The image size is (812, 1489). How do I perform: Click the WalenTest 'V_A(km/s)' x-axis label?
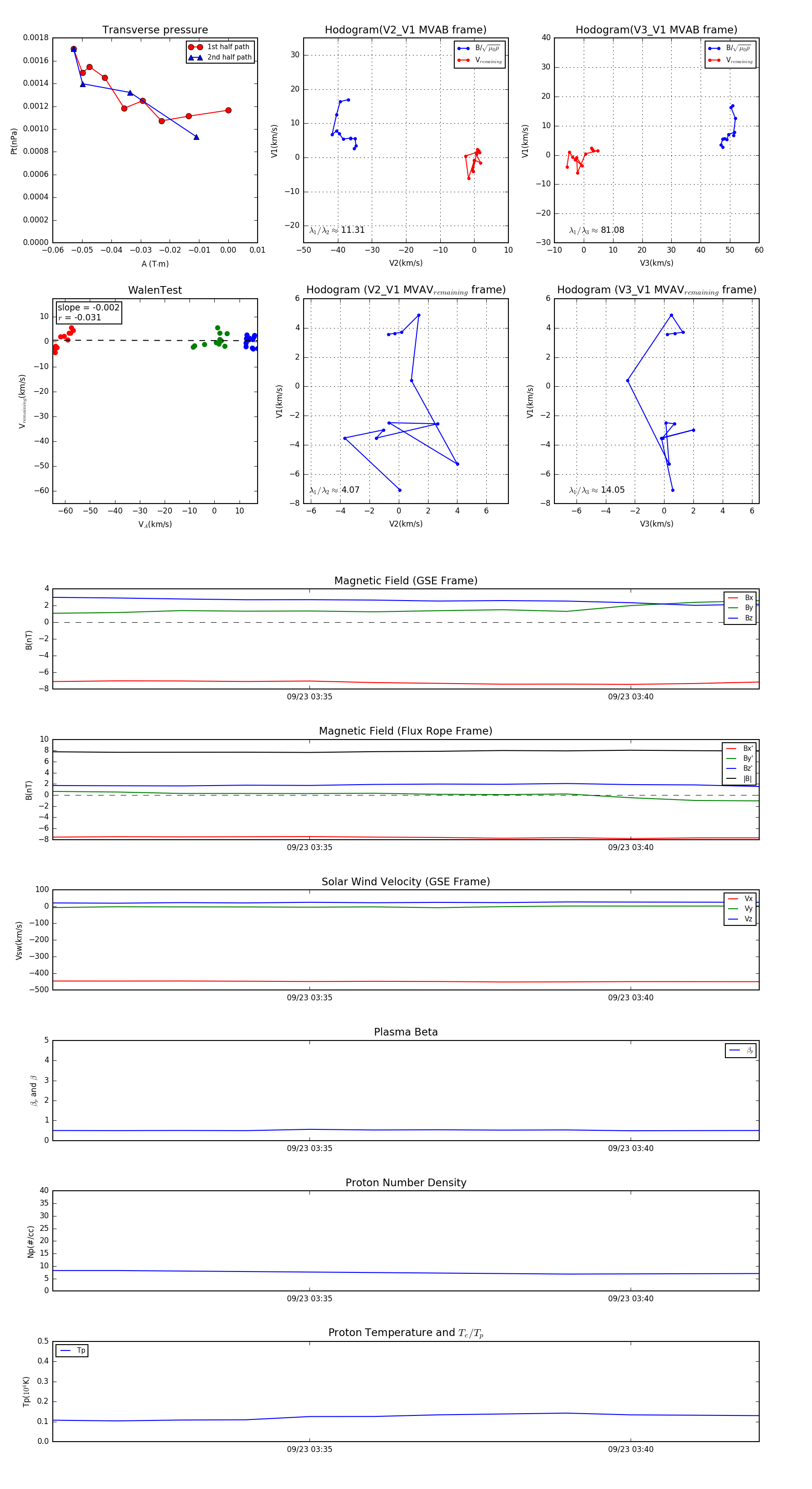[x=155, y=524]
